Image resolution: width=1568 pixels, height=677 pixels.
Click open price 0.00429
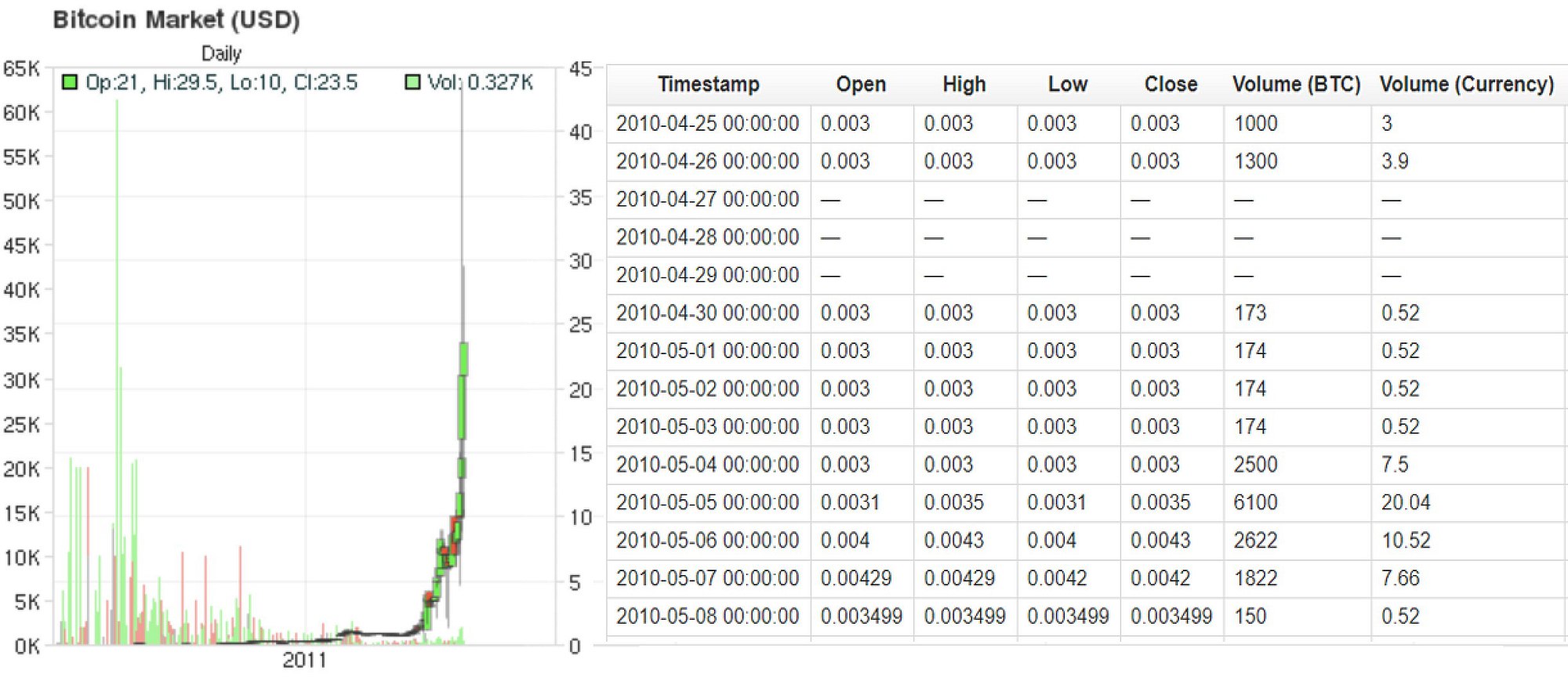pos(856,579)
